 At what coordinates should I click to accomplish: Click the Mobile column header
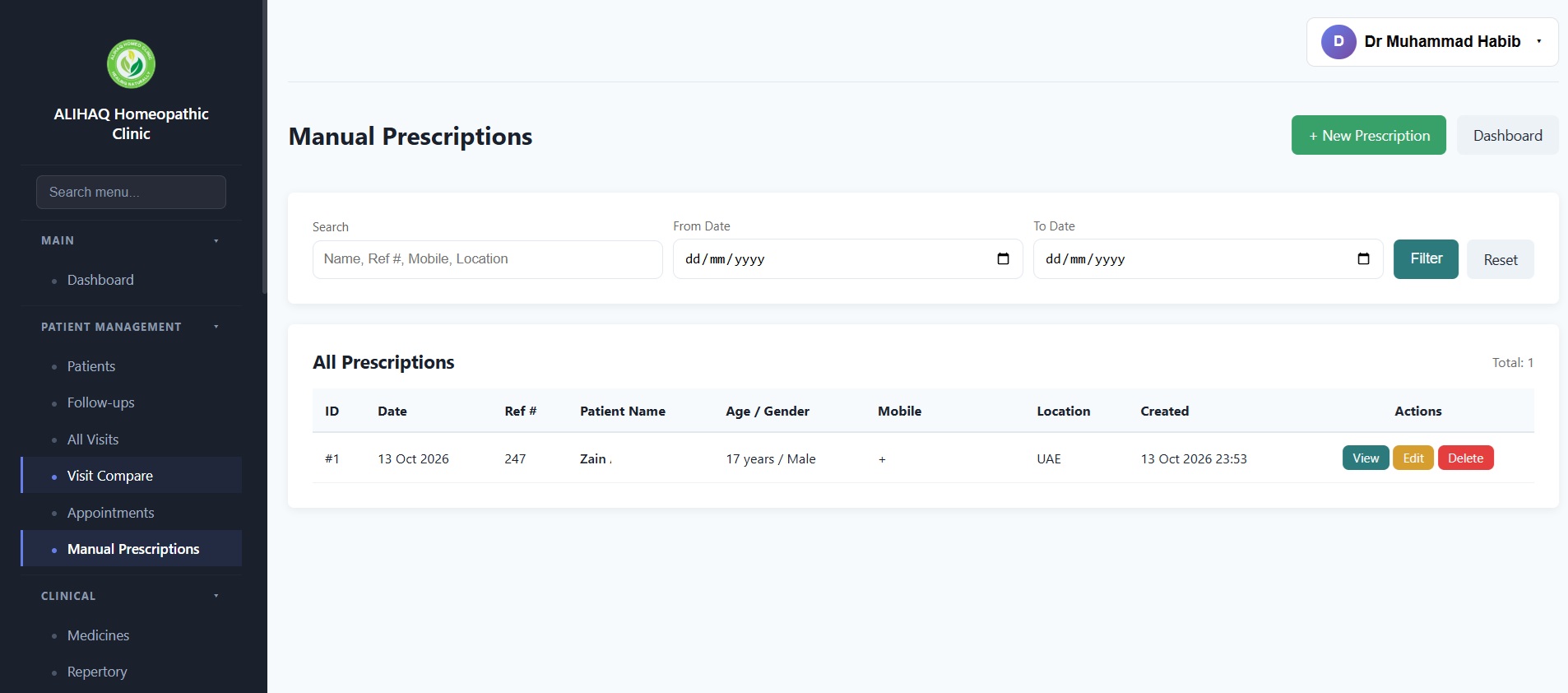tap(899, 411)
